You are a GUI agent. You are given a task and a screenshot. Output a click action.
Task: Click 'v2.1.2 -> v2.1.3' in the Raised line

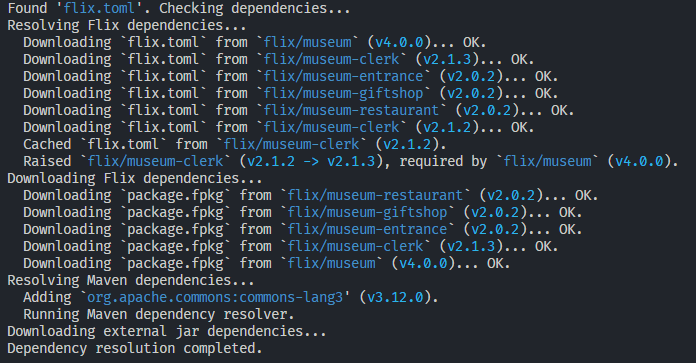(311, 161)
